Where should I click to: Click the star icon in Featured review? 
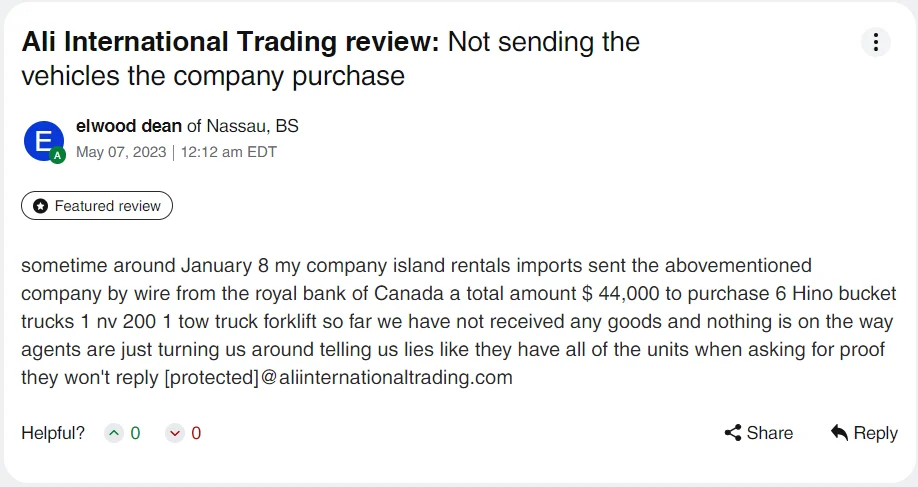click(x=40, y=206)
